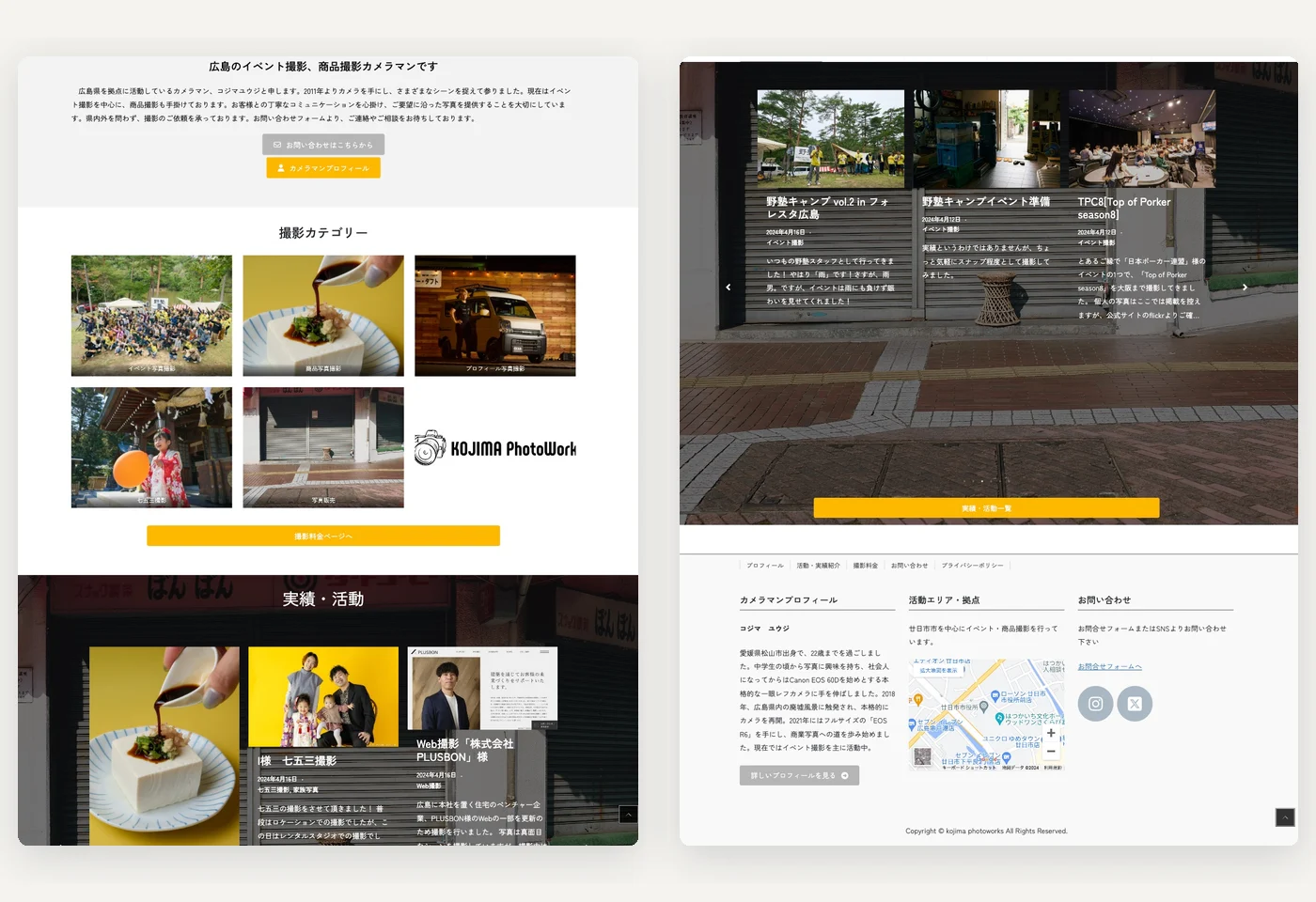
Task: Open the Instagram icon in the footer
Action: tap(1095, 704)
